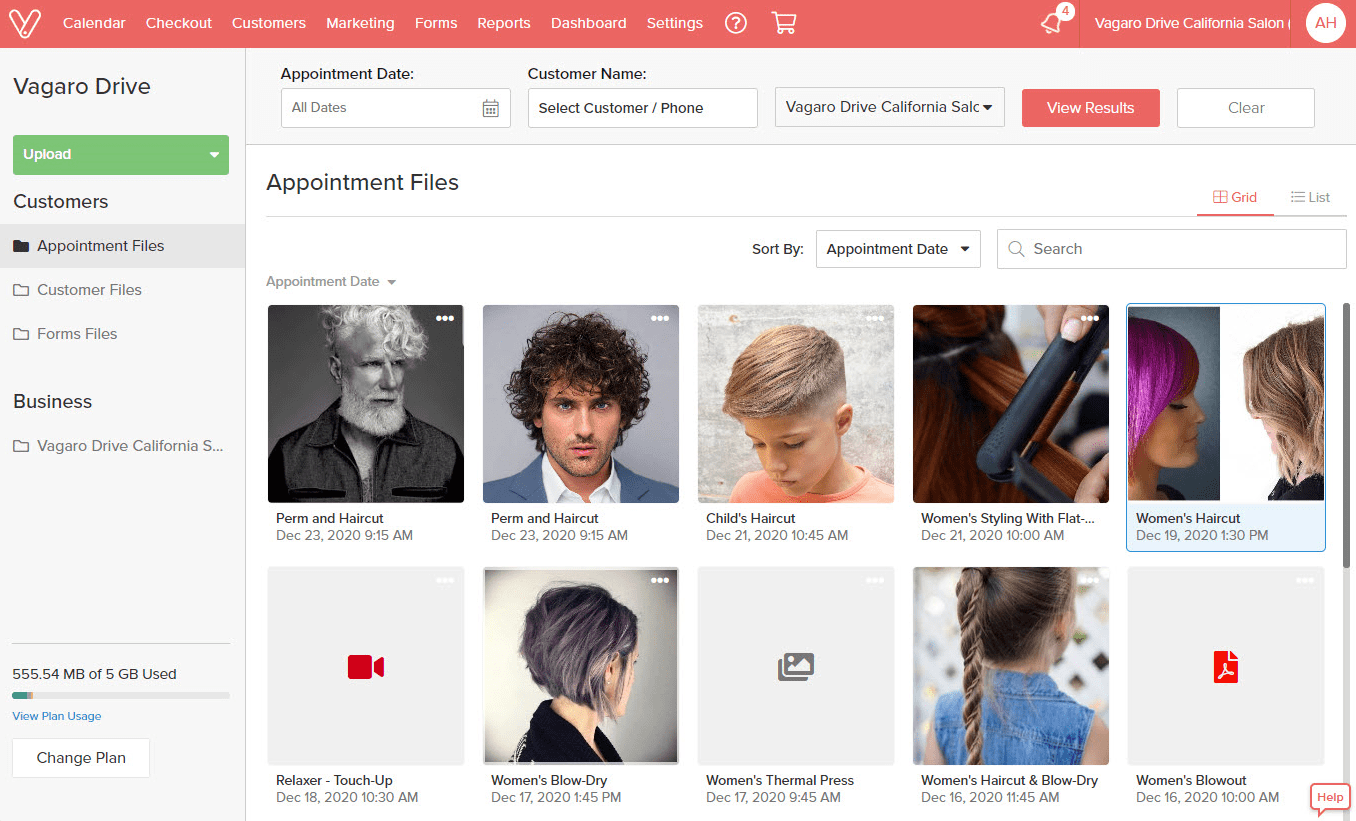The height and width of the screenshot is (821, 1356).
Task: Open the Sort By Appointment Date dropdown
Action: pyautogui.click(x=898, y=249)
